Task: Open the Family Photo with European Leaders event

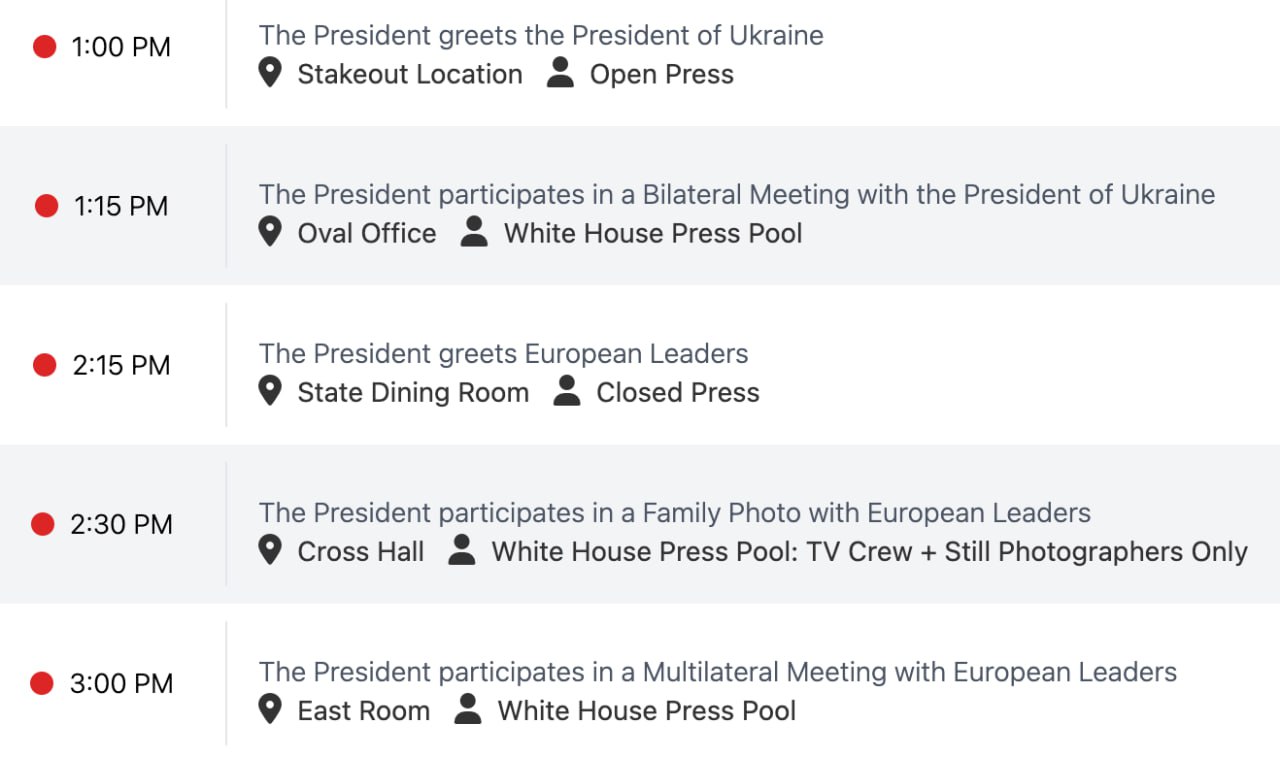Action: pyautogui.click(x=674, y=513)
